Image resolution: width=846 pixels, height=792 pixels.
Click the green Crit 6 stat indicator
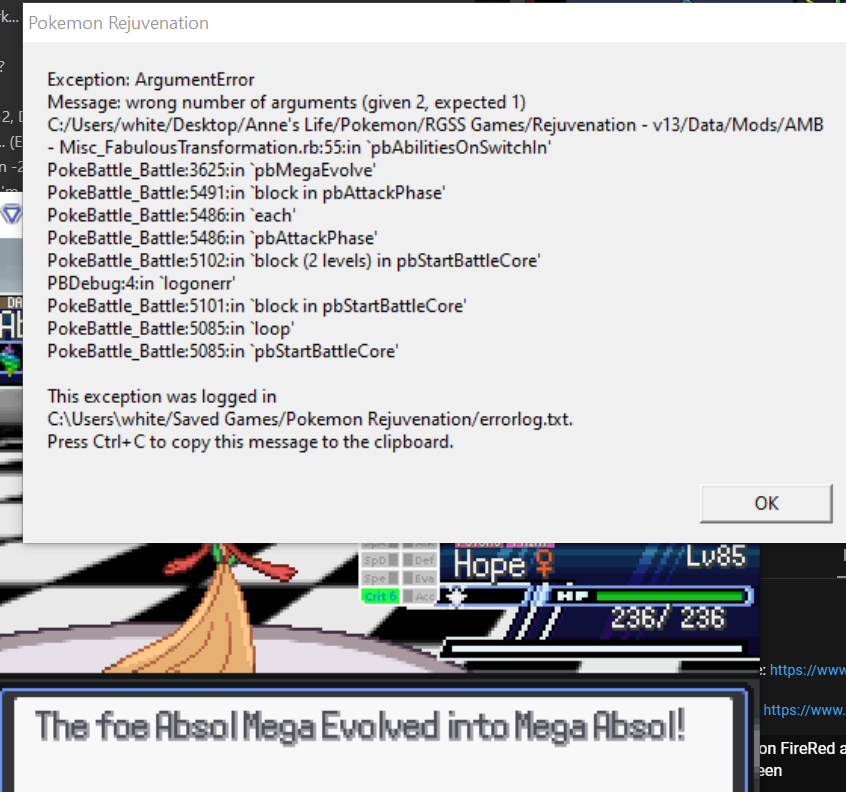coord(380,596)
